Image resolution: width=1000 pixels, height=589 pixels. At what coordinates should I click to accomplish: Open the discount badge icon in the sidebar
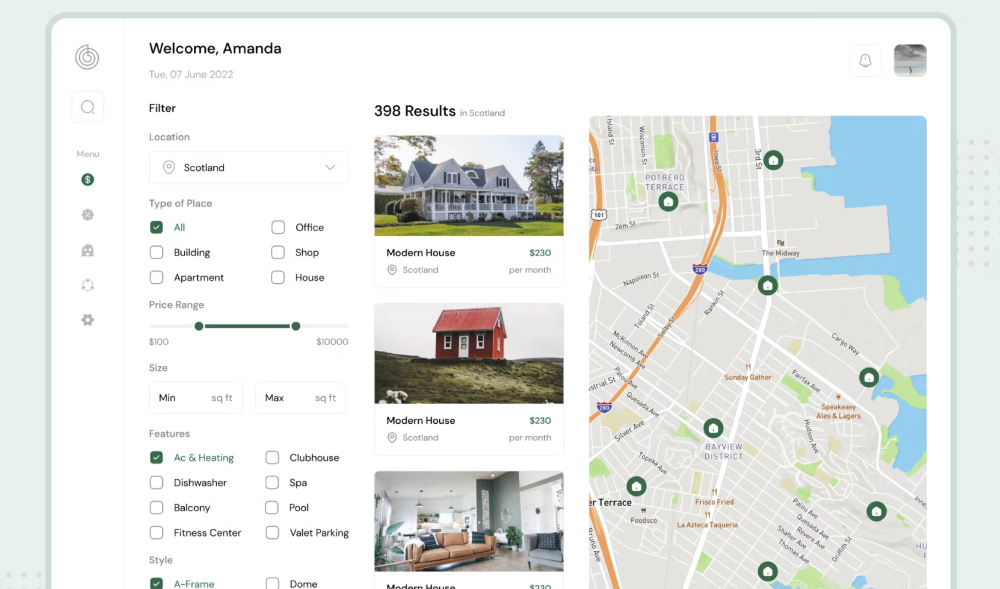click(x=87, y=214)
